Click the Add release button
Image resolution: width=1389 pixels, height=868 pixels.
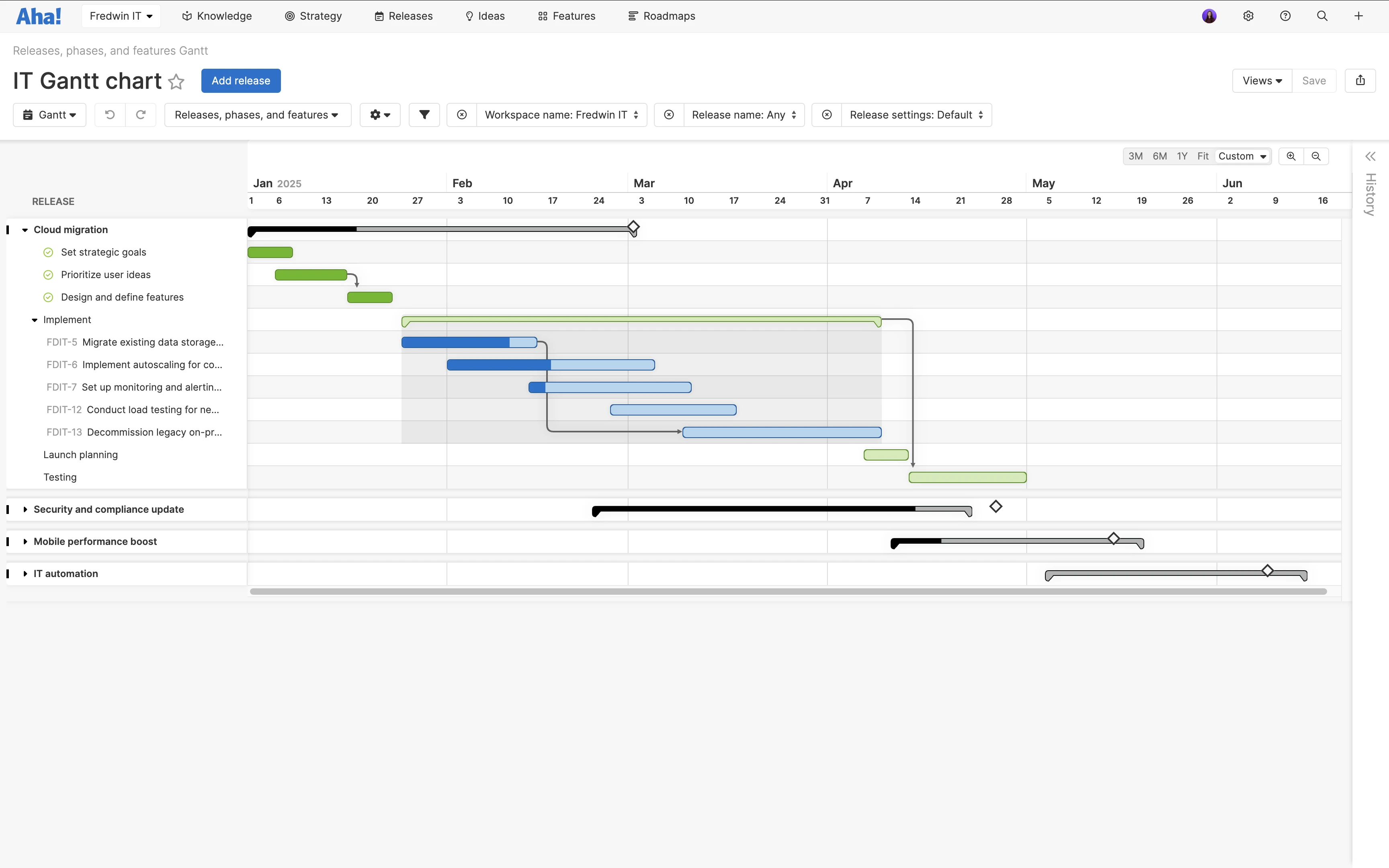coord(240,80)
